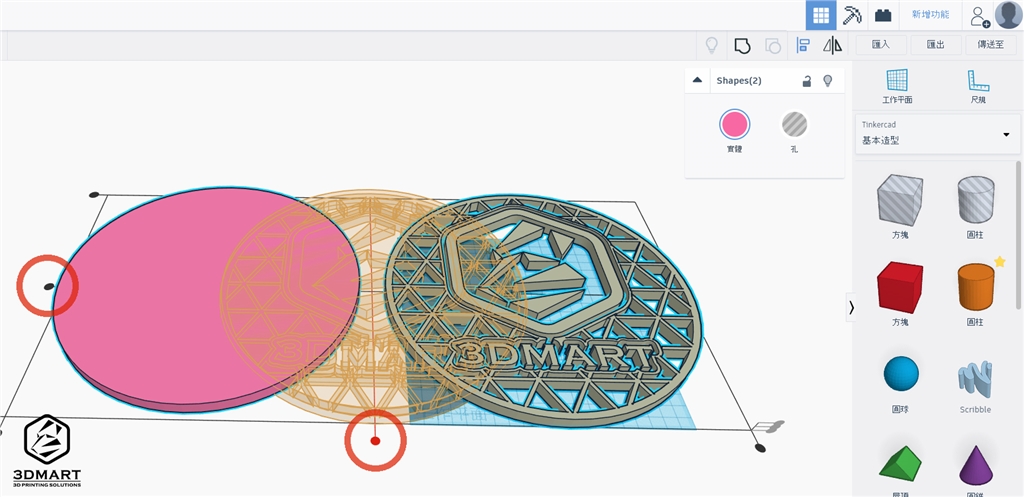Open the Blocks pickaxe mode

coord(852,15)
